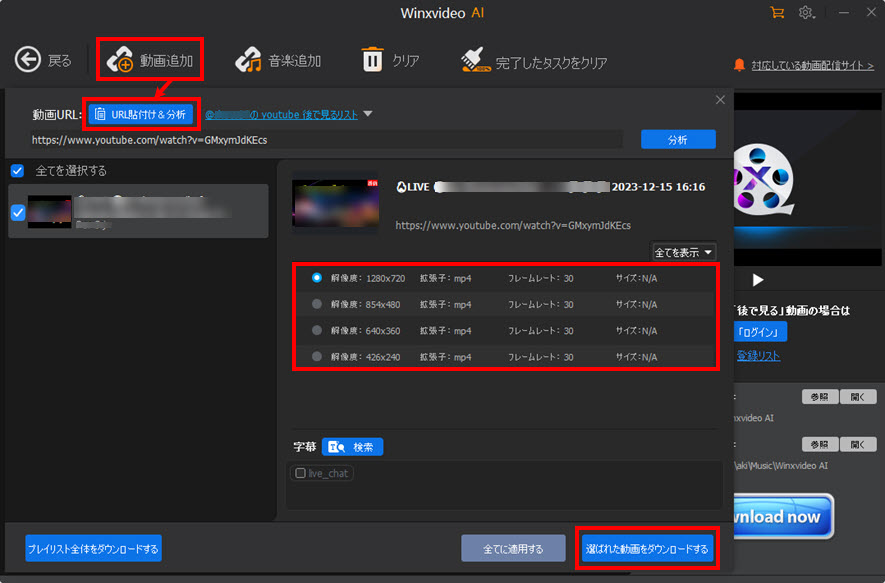Screen dimensions: 885x583
Task: Click the lower 参照 button for Music folder
Action: click(820, 444)
